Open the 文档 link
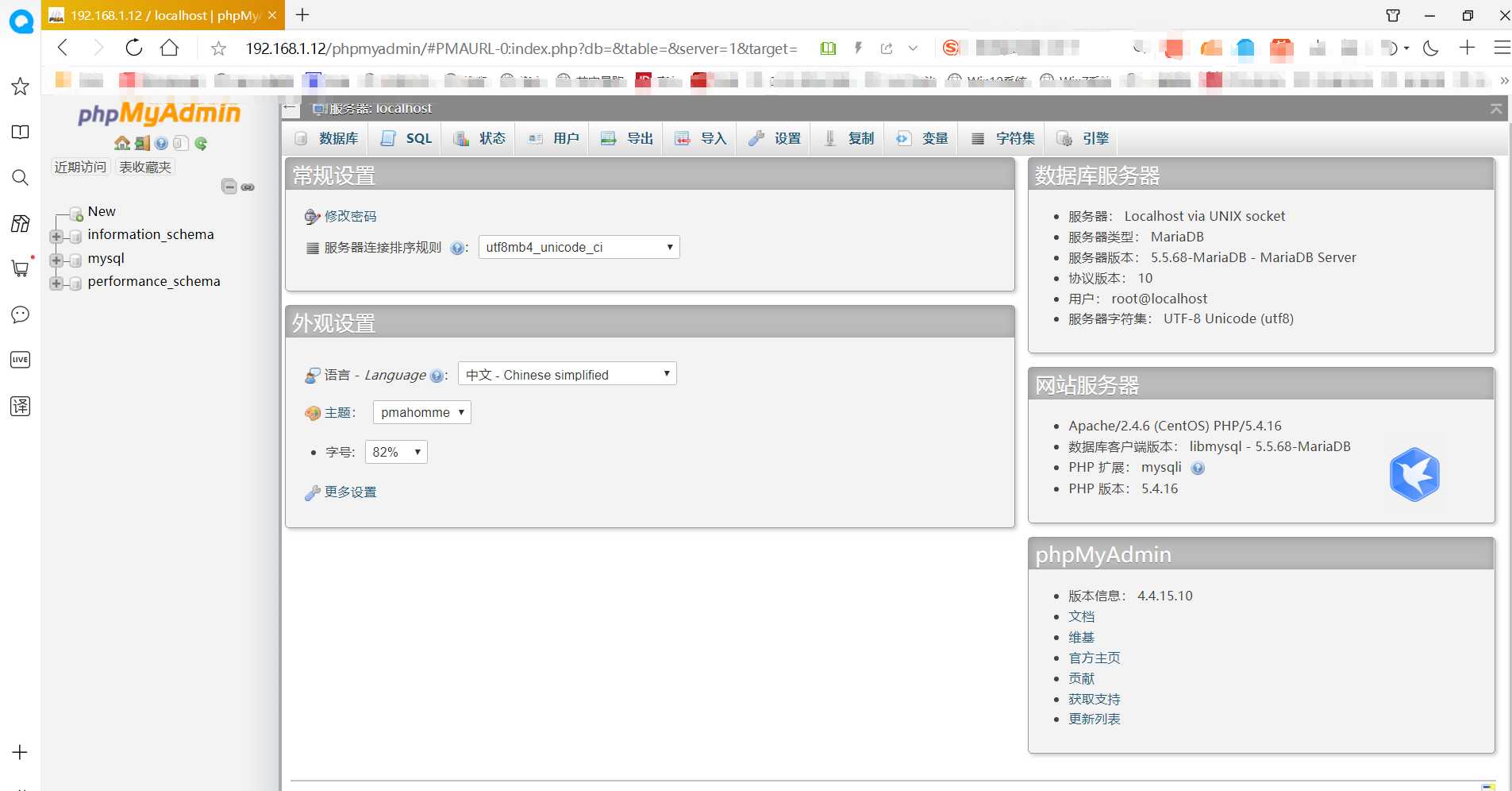The image size is (1512, 791). tap(1081, 616)
